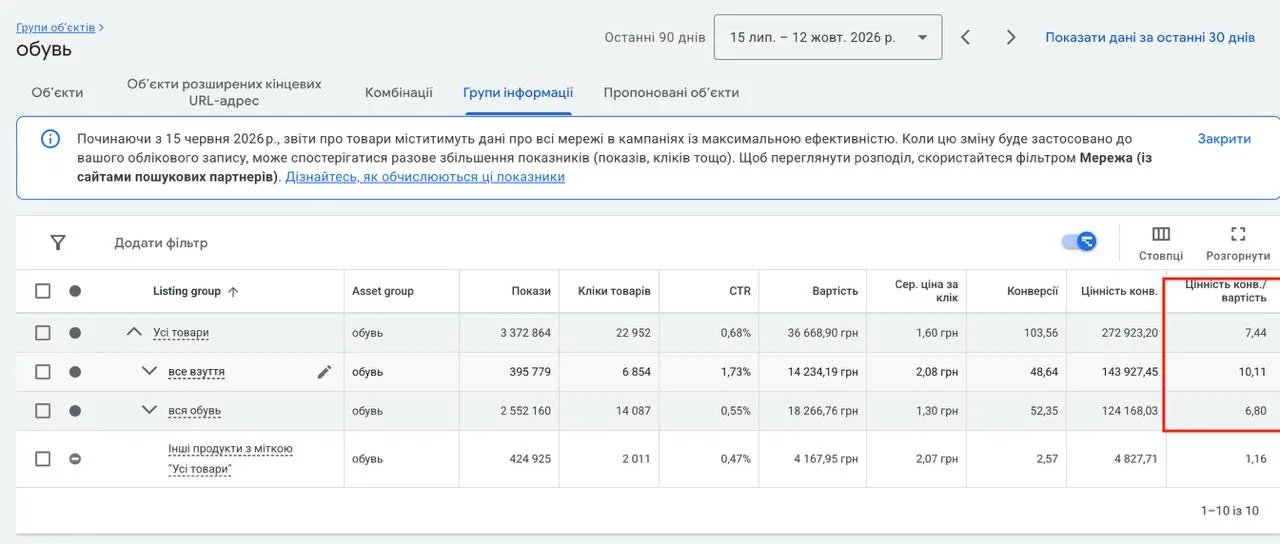
Task: Go to previous date range arrow
Action: tap(965, 37)
